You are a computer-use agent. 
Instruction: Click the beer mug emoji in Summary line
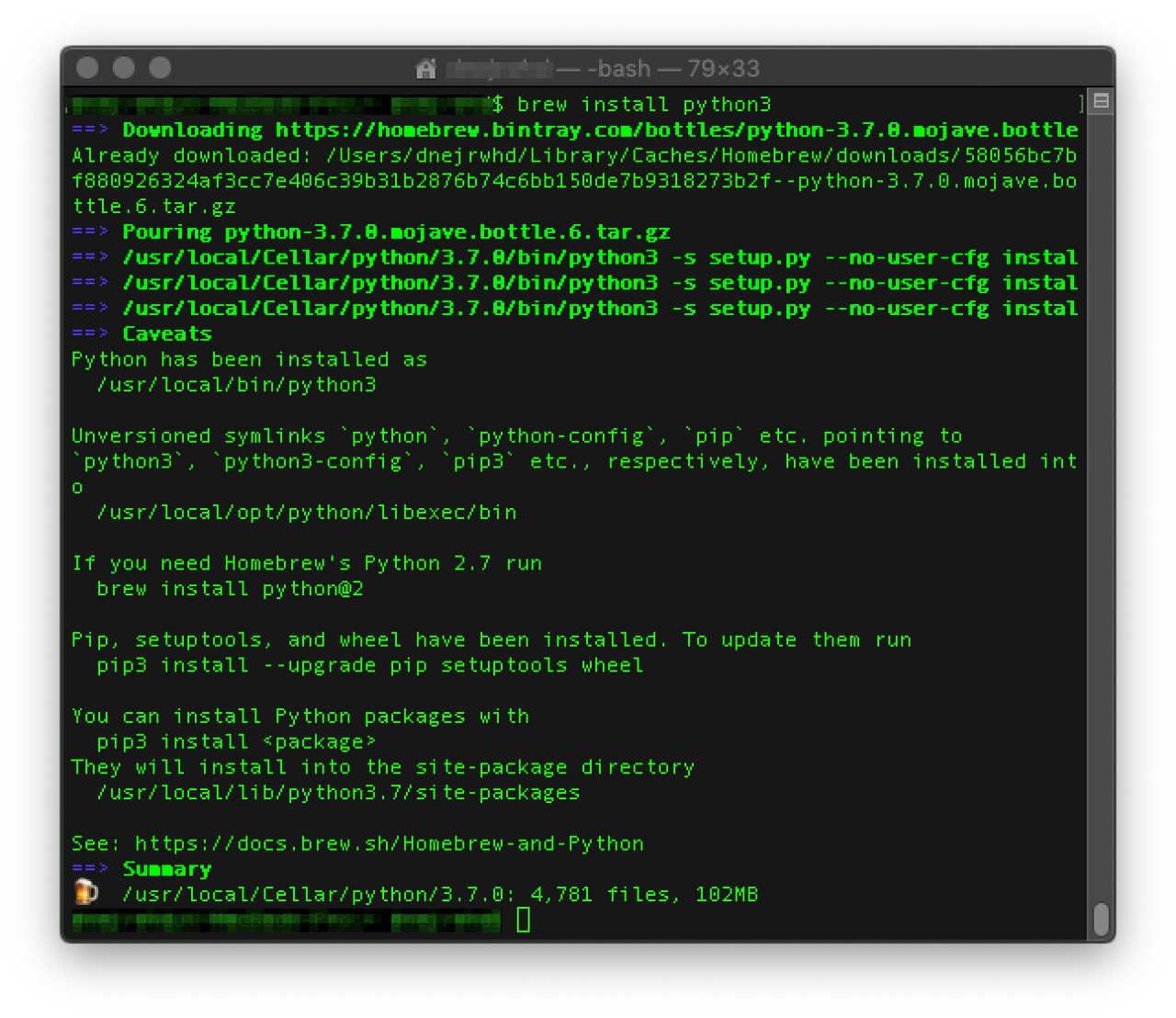tap(85, 891)
